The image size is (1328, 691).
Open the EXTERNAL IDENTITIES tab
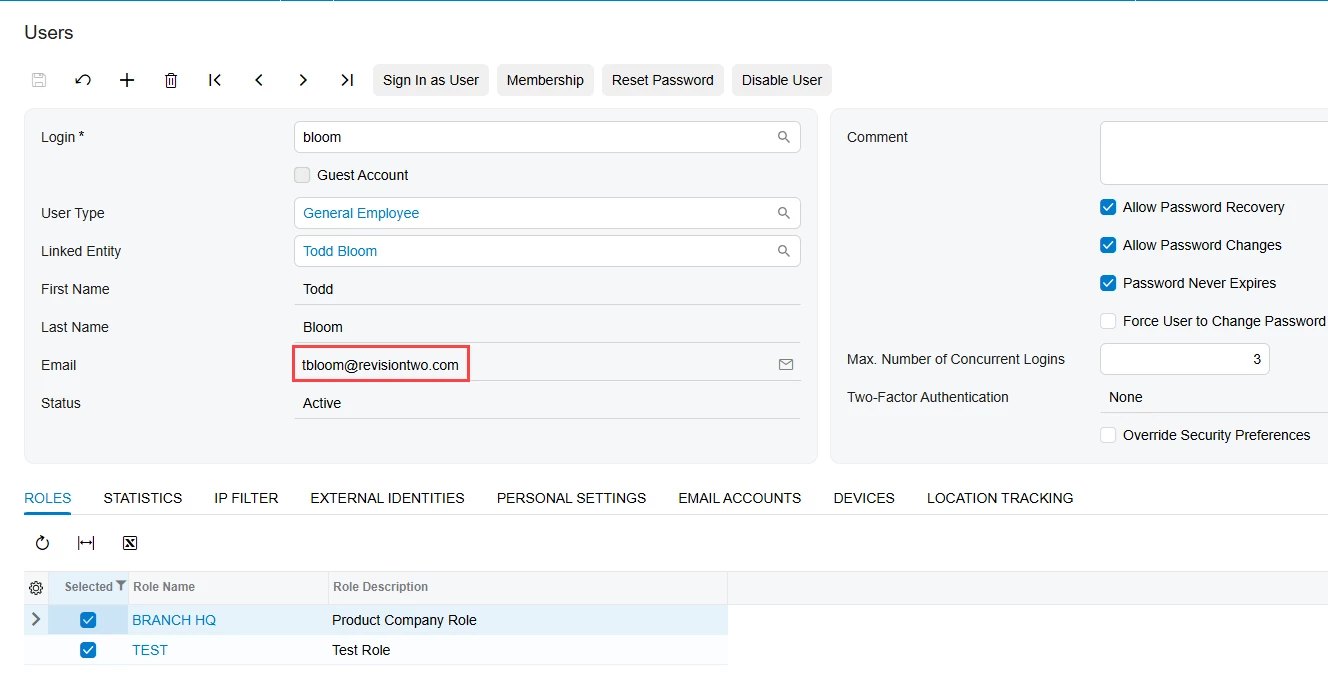pos(387,498)
